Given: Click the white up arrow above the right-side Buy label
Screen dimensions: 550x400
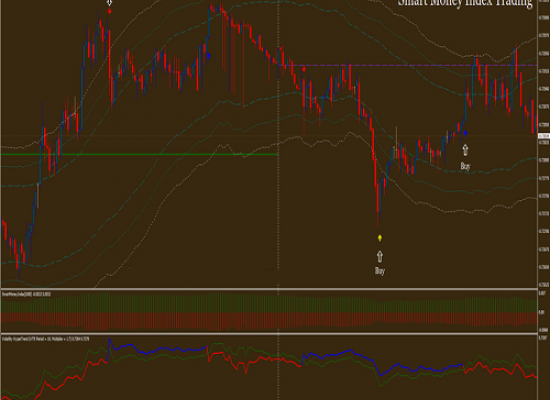Looking at the screenshot, I should pos(465,150).
